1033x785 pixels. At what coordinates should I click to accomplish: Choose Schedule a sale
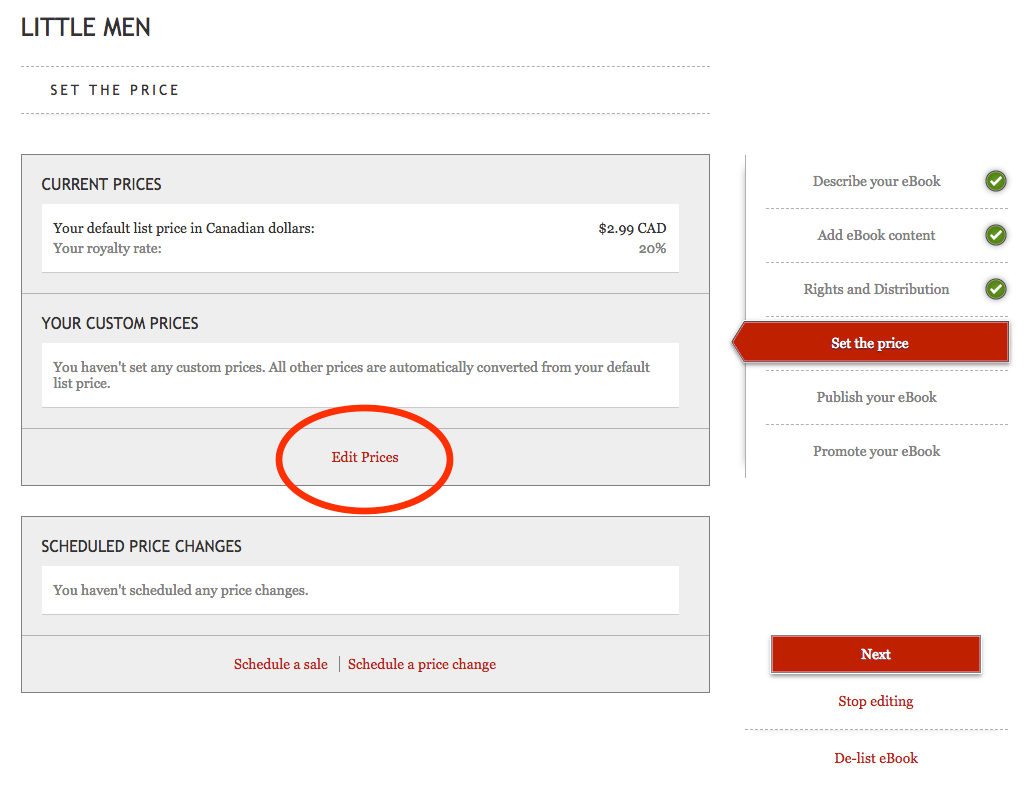tap(281, 664)
